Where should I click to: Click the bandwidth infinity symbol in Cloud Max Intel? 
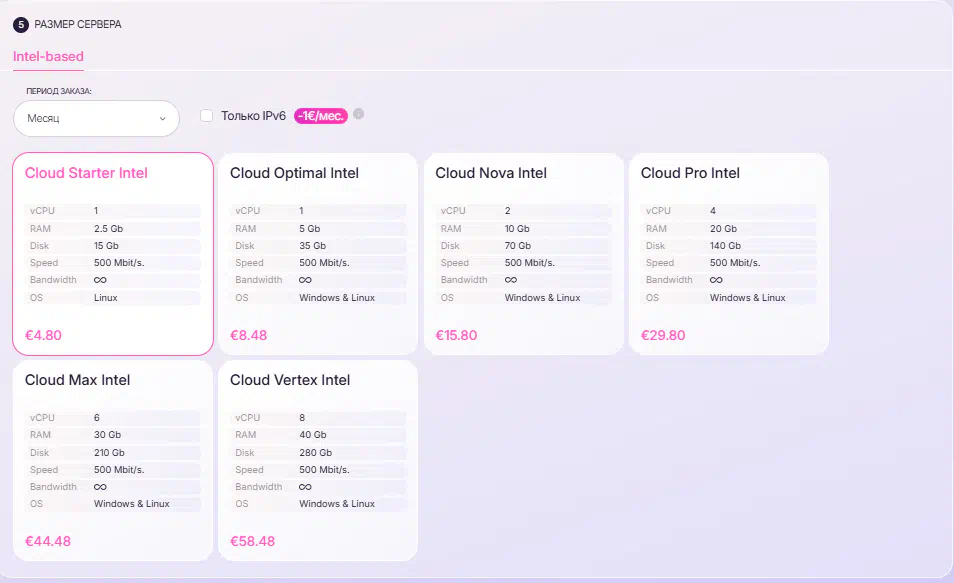[100, 487]
